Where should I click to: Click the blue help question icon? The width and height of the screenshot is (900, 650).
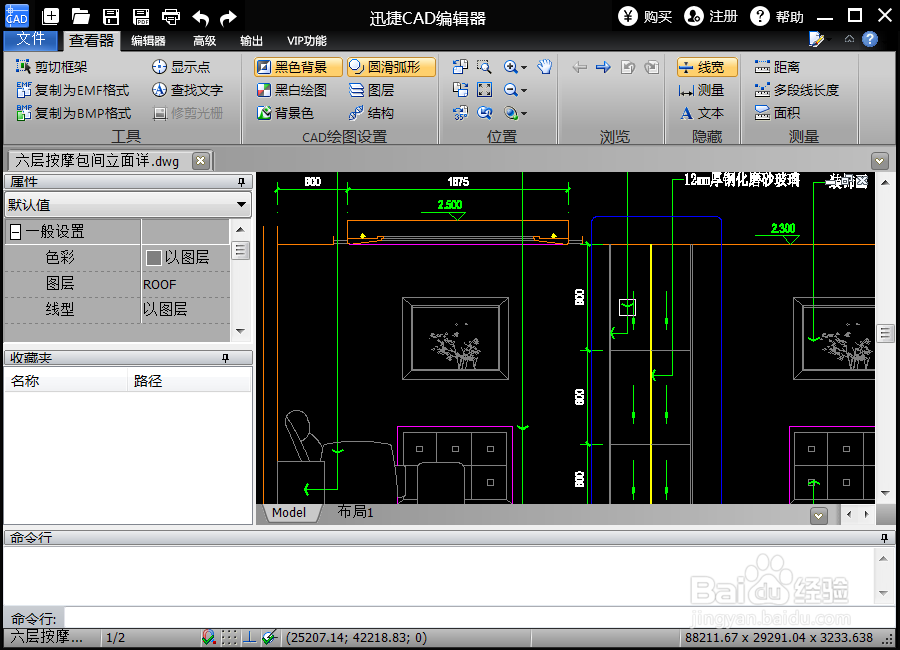(870, 39)
